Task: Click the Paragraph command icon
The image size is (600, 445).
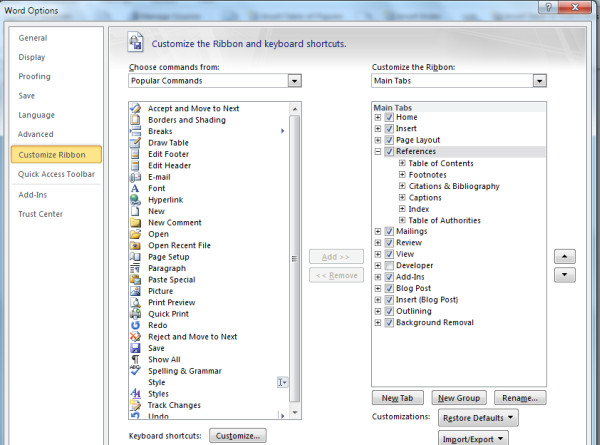Action: [135, 268]
